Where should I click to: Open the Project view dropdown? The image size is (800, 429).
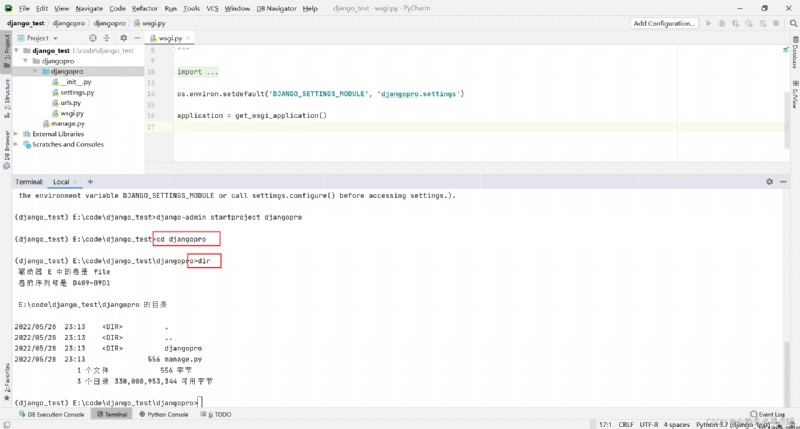tap(39, 38)
